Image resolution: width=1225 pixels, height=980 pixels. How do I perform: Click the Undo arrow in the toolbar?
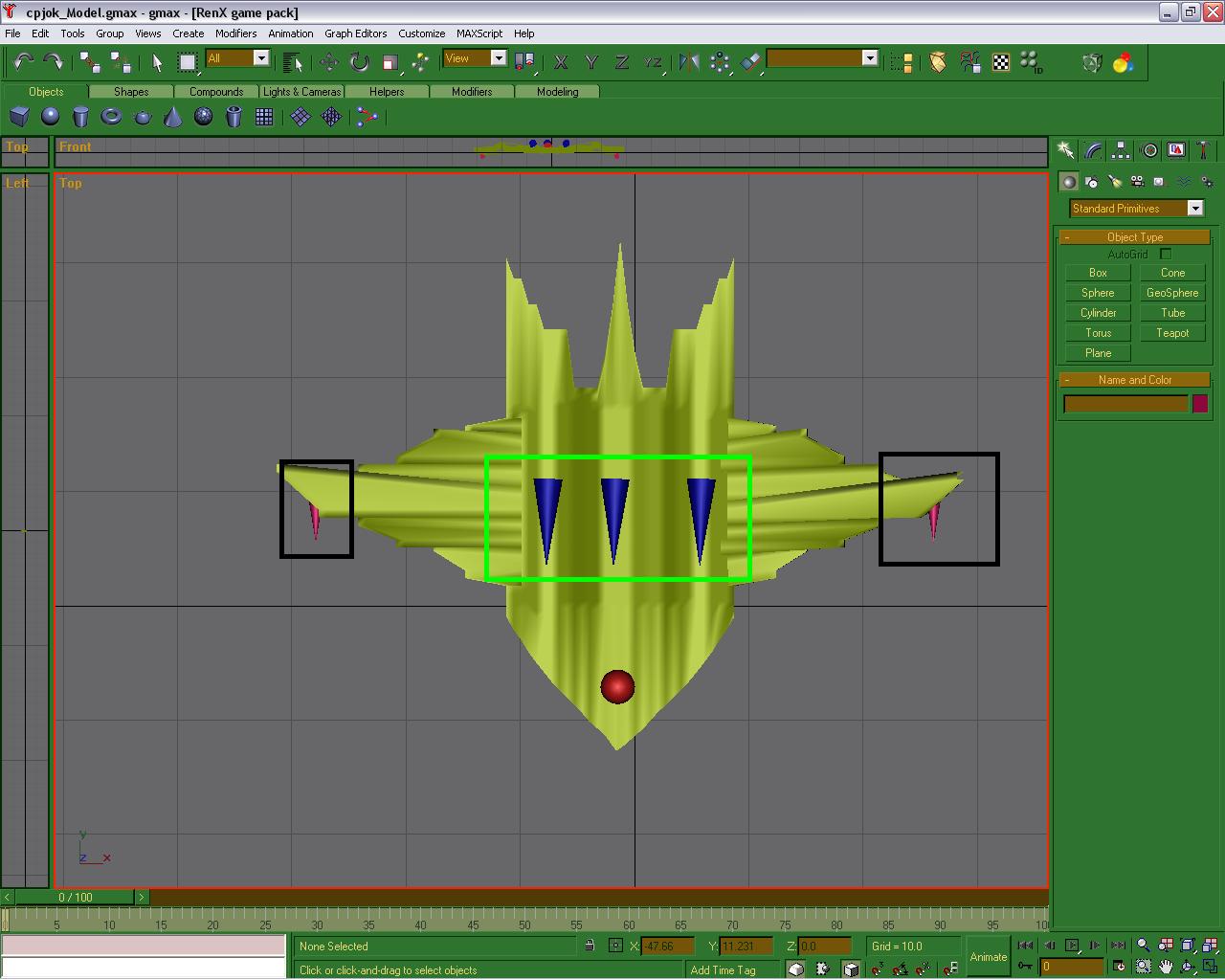coord(23,62)
